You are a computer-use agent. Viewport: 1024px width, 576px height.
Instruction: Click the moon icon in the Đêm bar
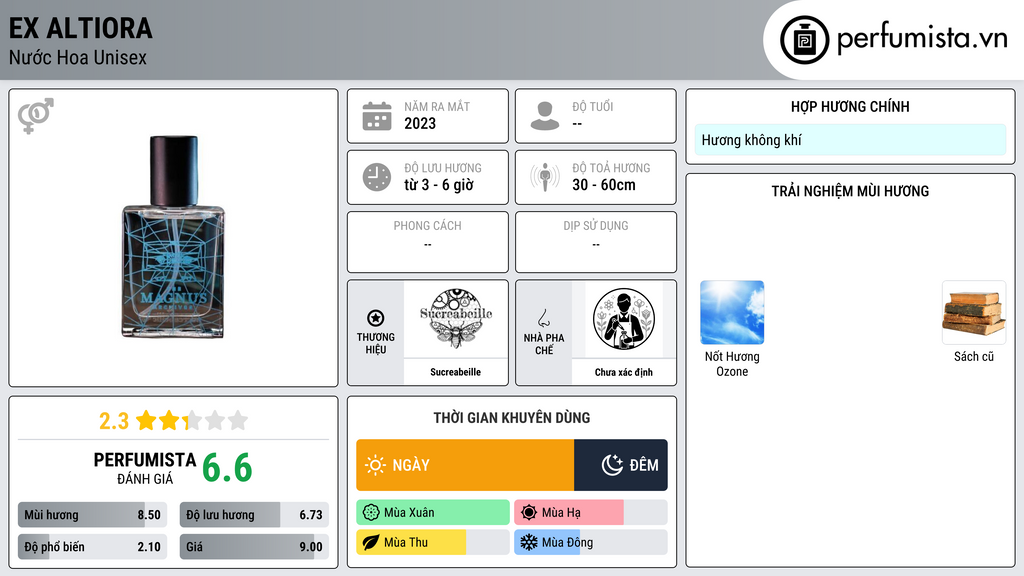coord(612,465)
